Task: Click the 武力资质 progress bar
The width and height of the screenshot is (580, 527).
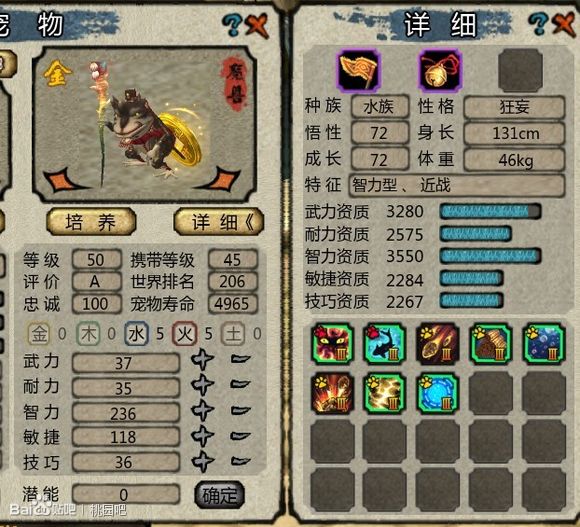Action: pos(490,212)
